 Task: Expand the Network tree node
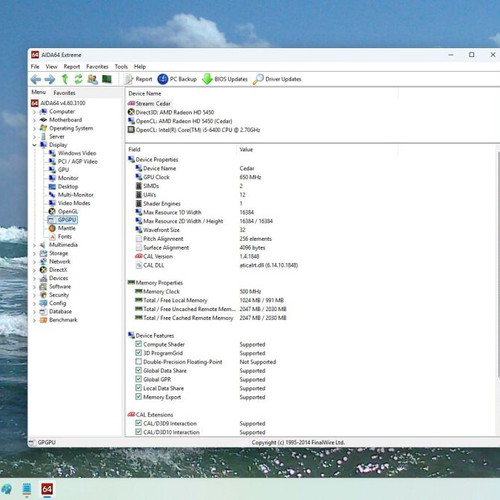[34, 262]
